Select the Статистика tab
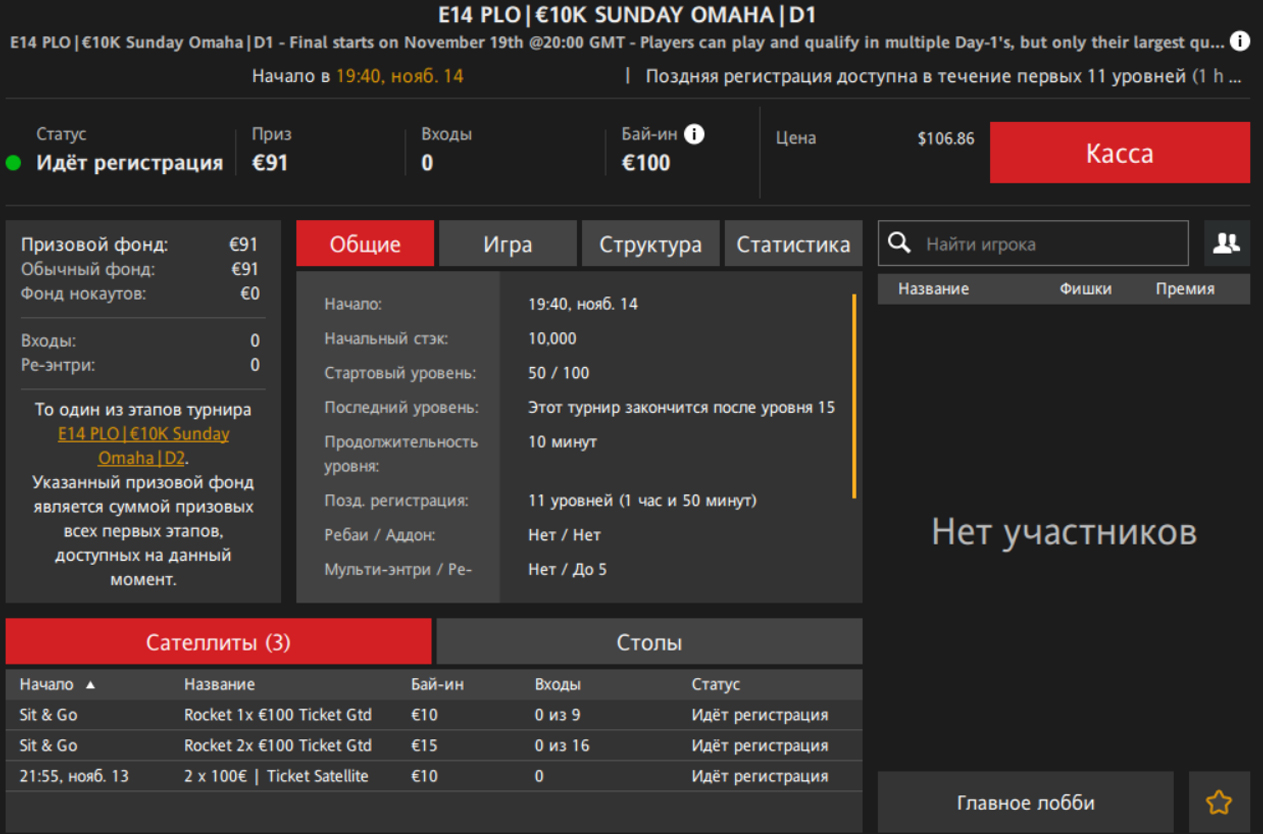This screenshot has height=834, width=1263. click(793, 244)
